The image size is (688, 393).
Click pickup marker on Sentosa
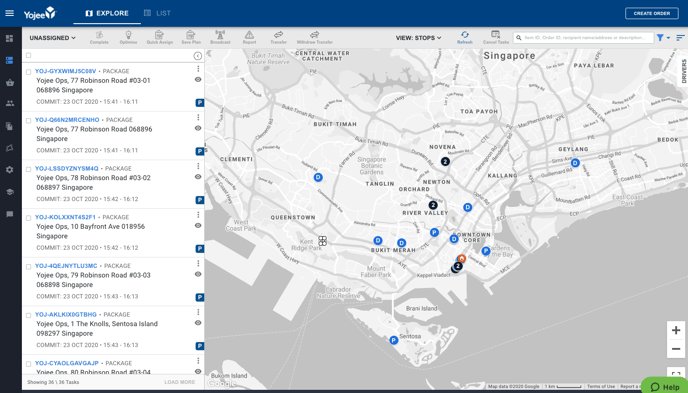point(394,340)
